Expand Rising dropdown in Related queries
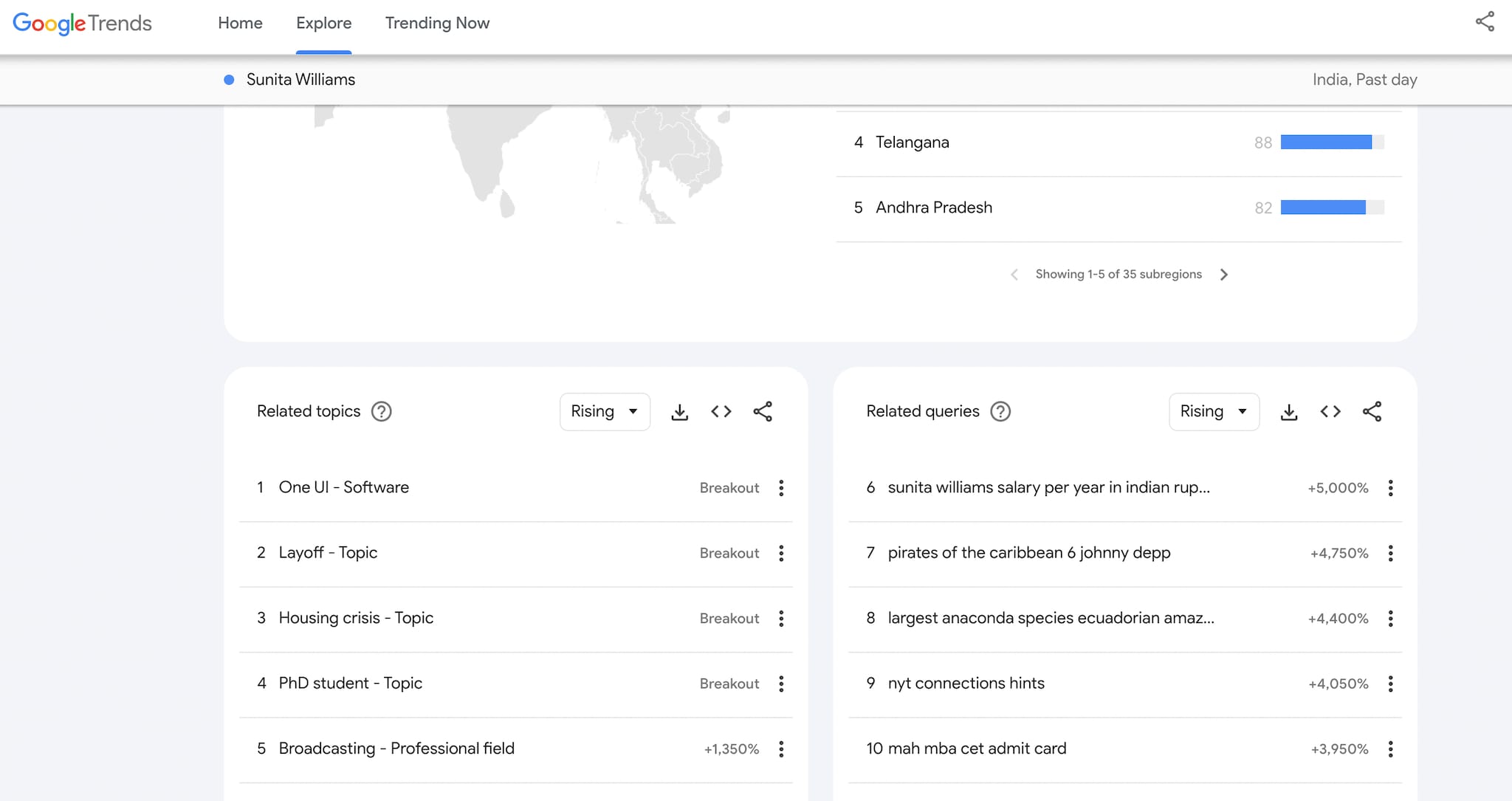1512x801 pixels. tap(1214, 412)
